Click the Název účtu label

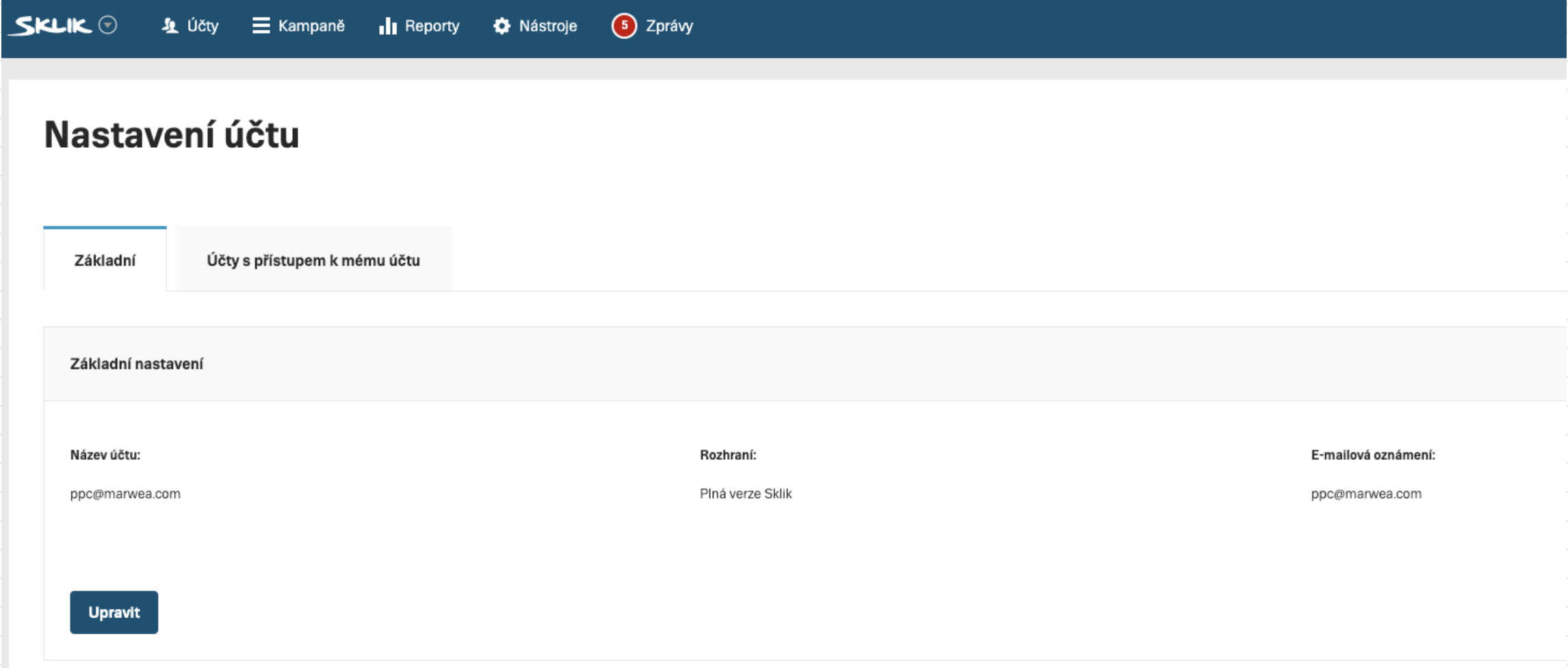point(105,454)
